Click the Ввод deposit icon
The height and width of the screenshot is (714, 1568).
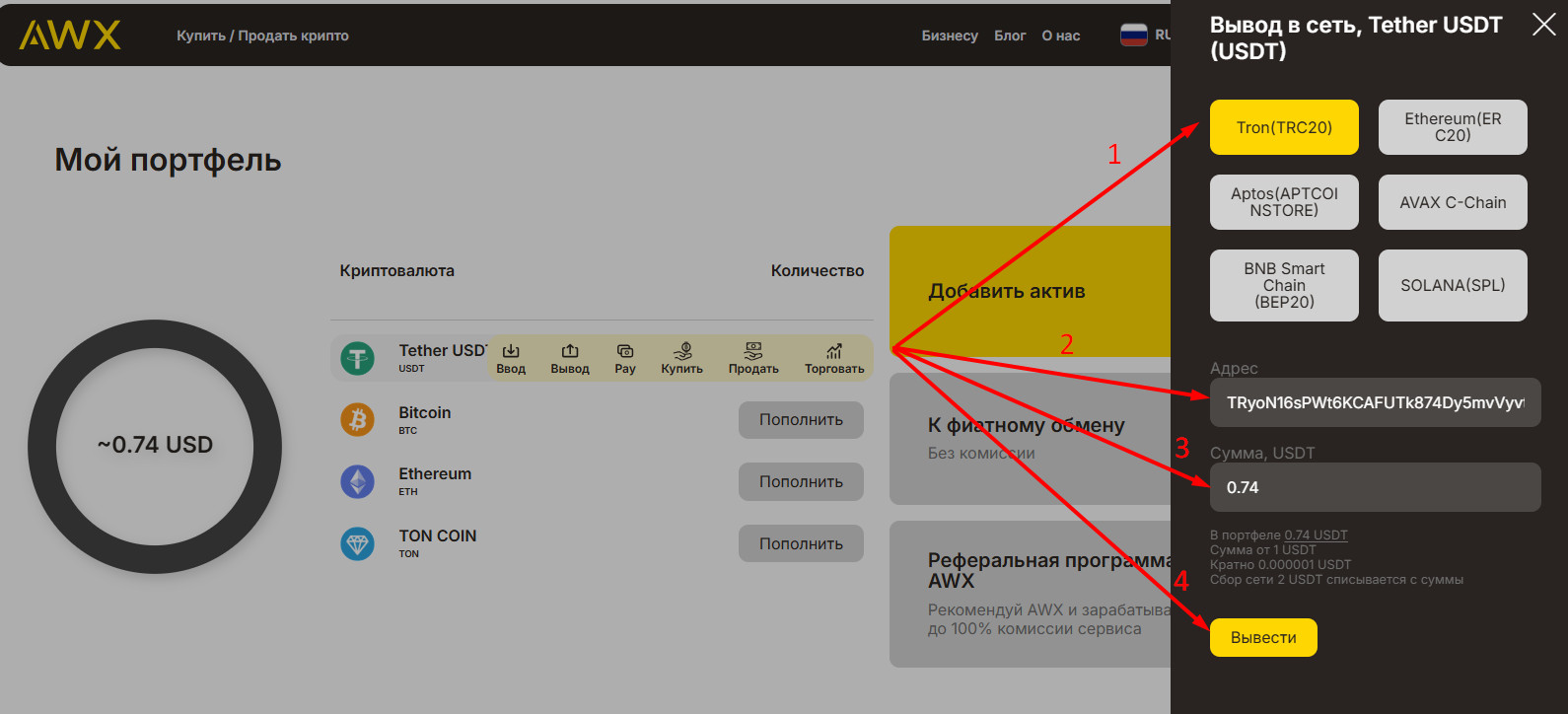511,352
